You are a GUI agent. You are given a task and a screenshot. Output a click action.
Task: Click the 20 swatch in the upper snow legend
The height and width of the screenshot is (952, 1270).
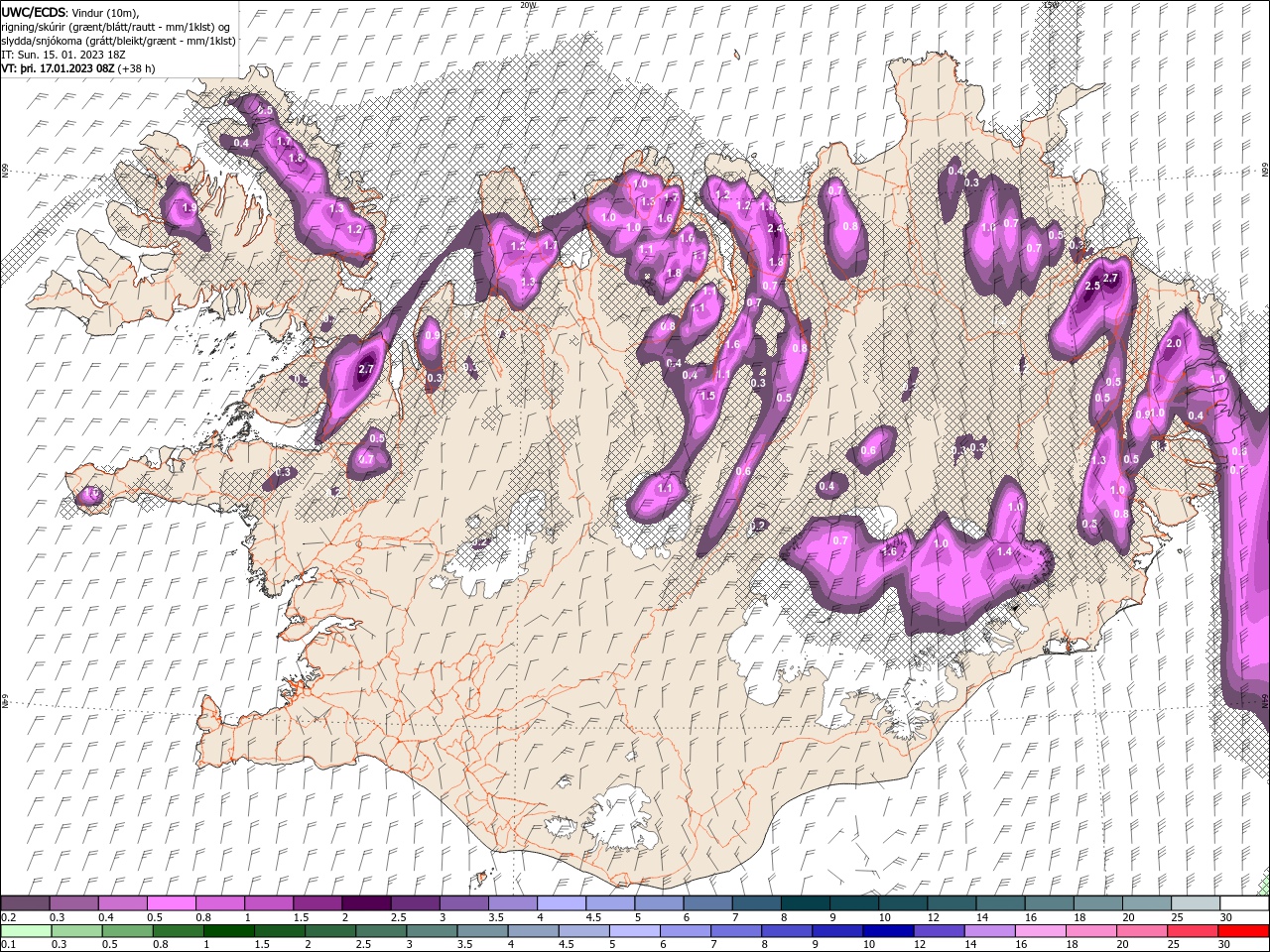click(1146, 903)
